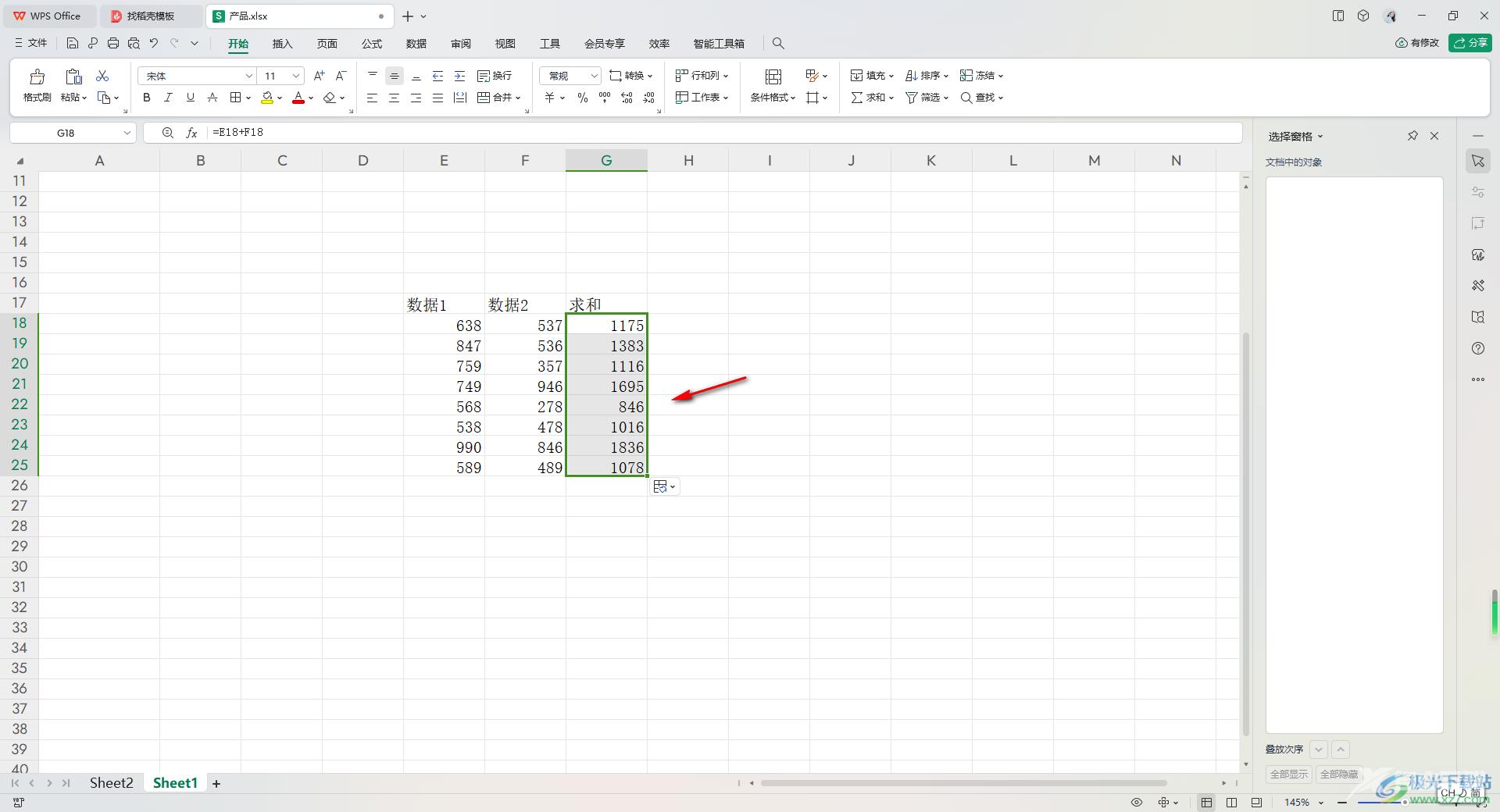
Task: Toggle center horizontal alignment
Action: click(x=395, y=98)
